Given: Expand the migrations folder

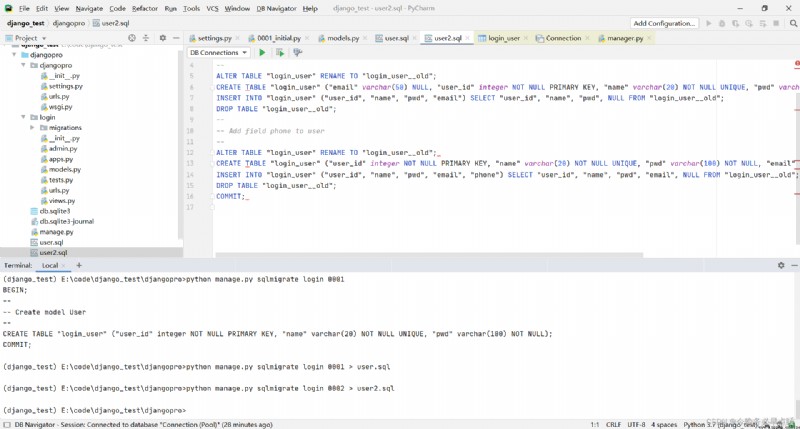Looking at the screenshot, I should click(x=32, y=128).
